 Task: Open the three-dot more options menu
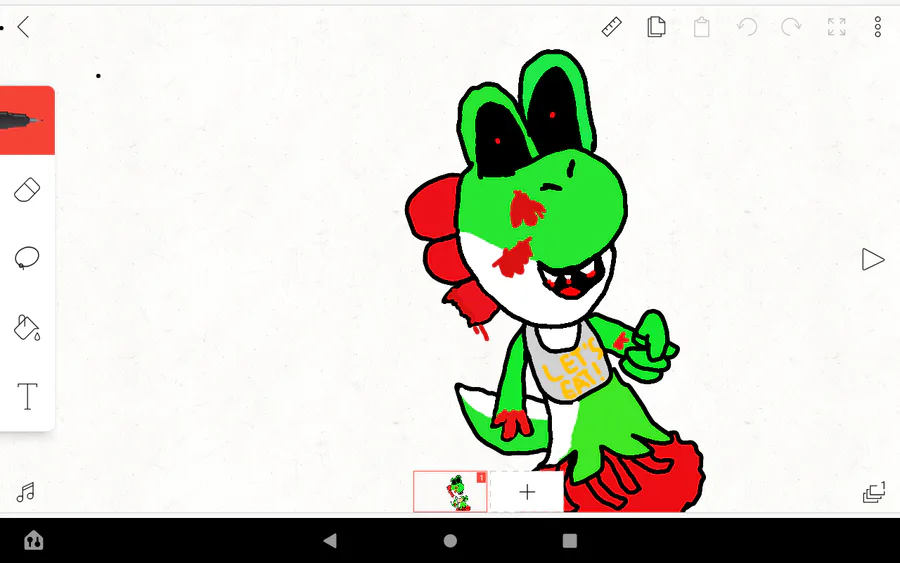878,27
